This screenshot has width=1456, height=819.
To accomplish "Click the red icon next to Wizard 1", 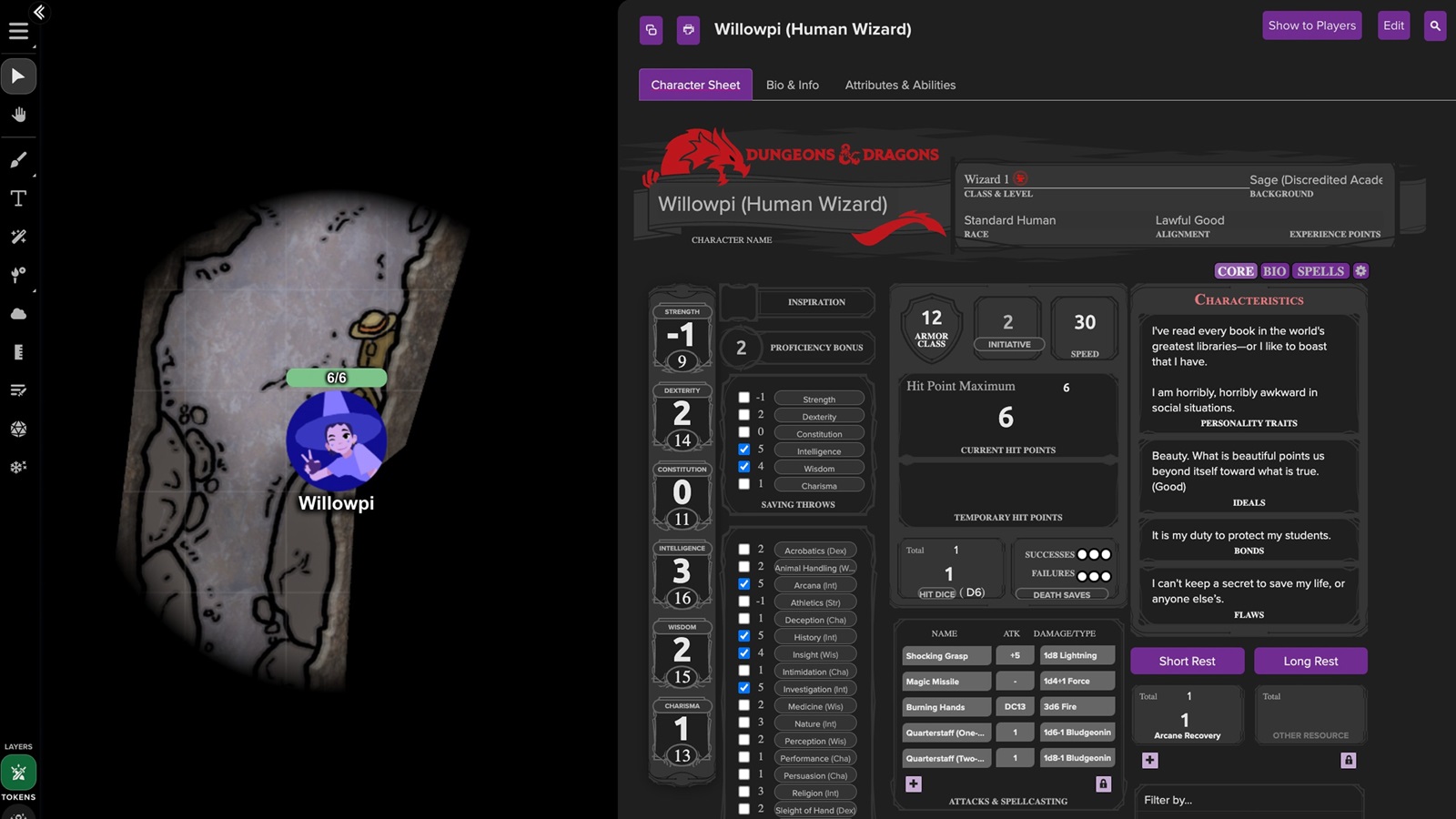I will (x=1021, y=178).
